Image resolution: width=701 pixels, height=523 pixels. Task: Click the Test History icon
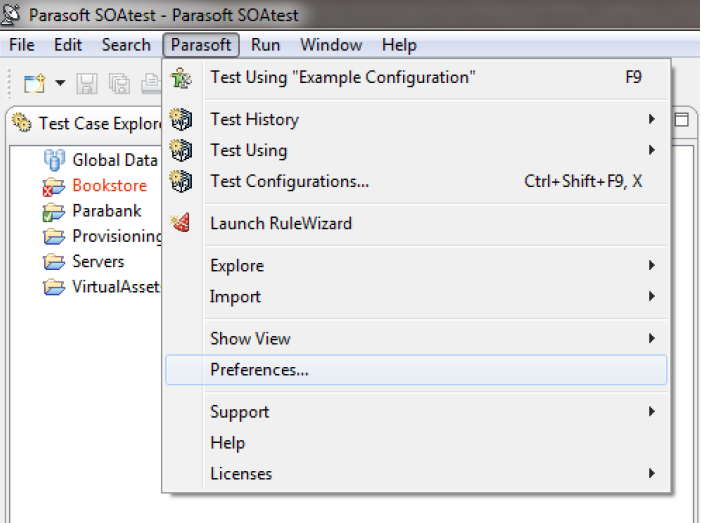(x=181, y=119)
